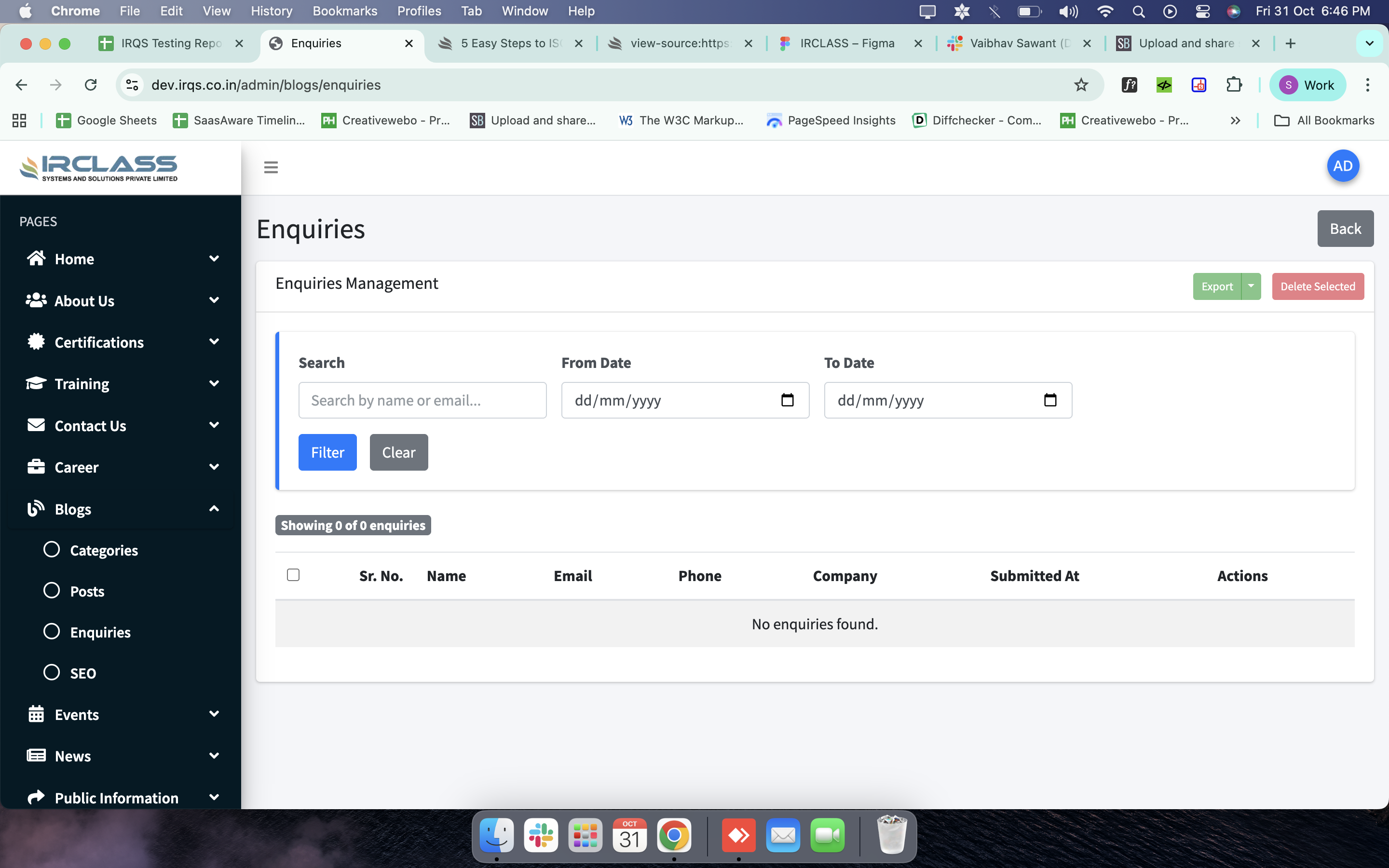Open the From Date calendar picker icon

(x=787, y=400)
